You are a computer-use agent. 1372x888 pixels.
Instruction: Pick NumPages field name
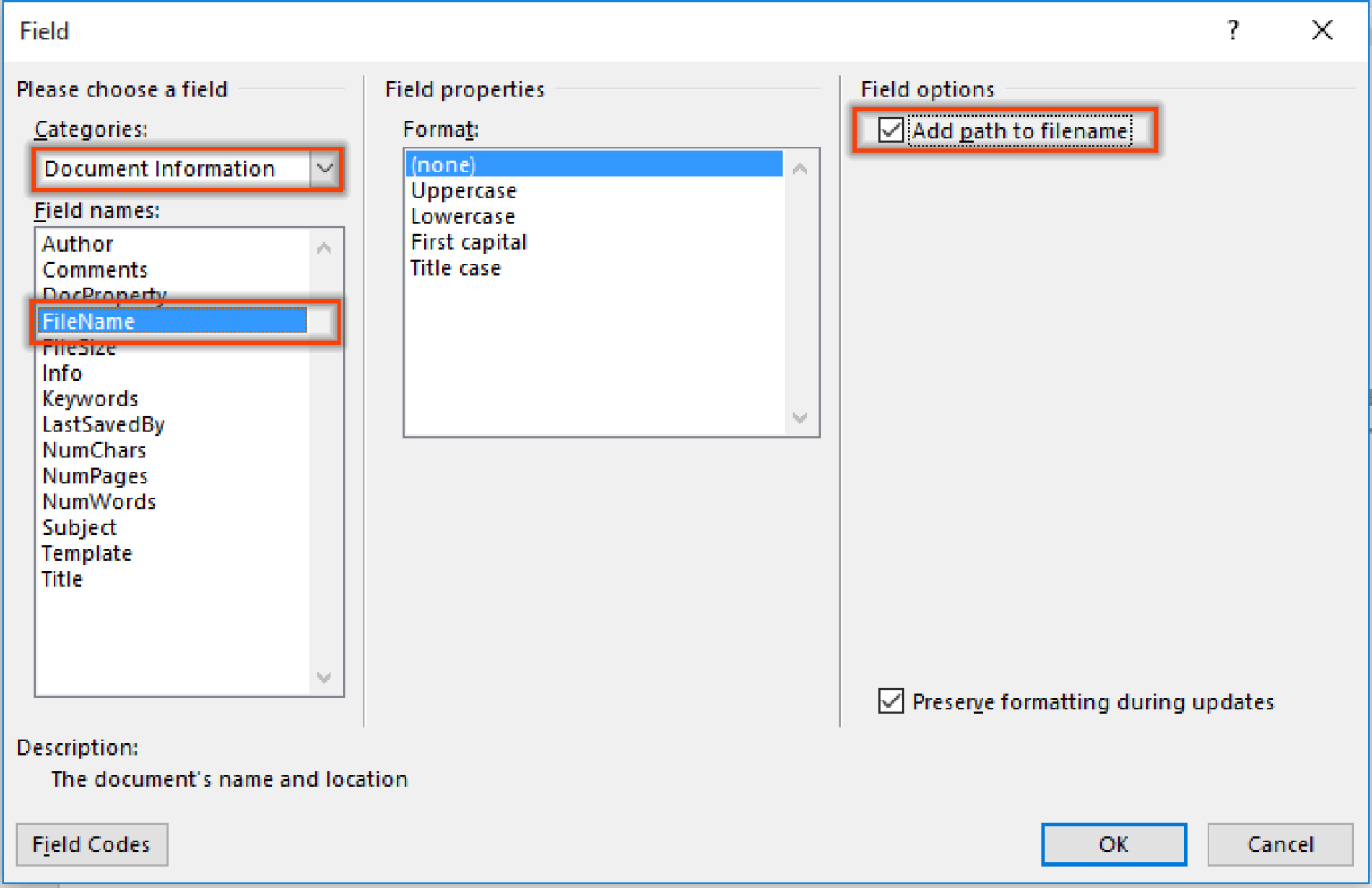pyautogui.click(x=95, y=475)
